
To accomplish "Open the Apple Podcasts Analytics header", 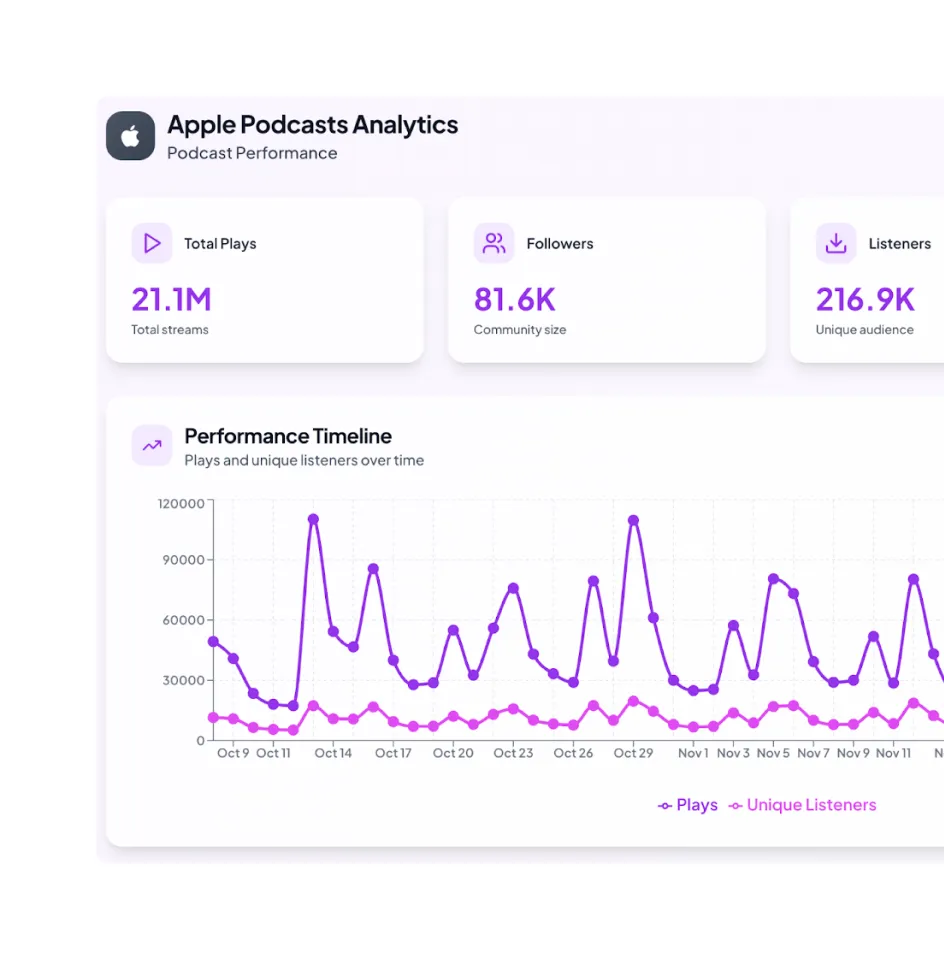I will (x=312, y=125).
